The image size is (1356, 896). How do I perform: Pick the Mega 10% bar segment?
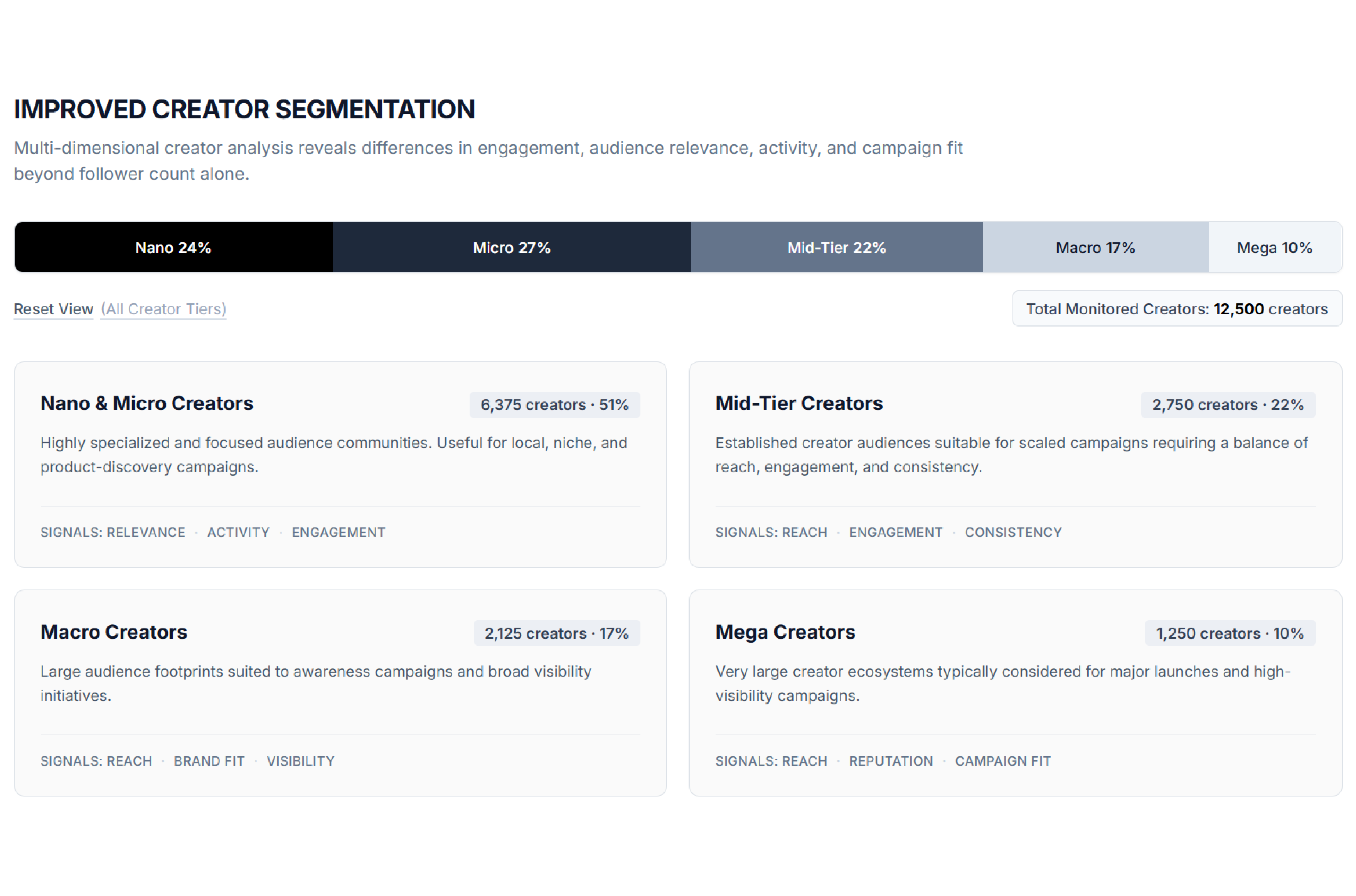[x=1275, y=248]
